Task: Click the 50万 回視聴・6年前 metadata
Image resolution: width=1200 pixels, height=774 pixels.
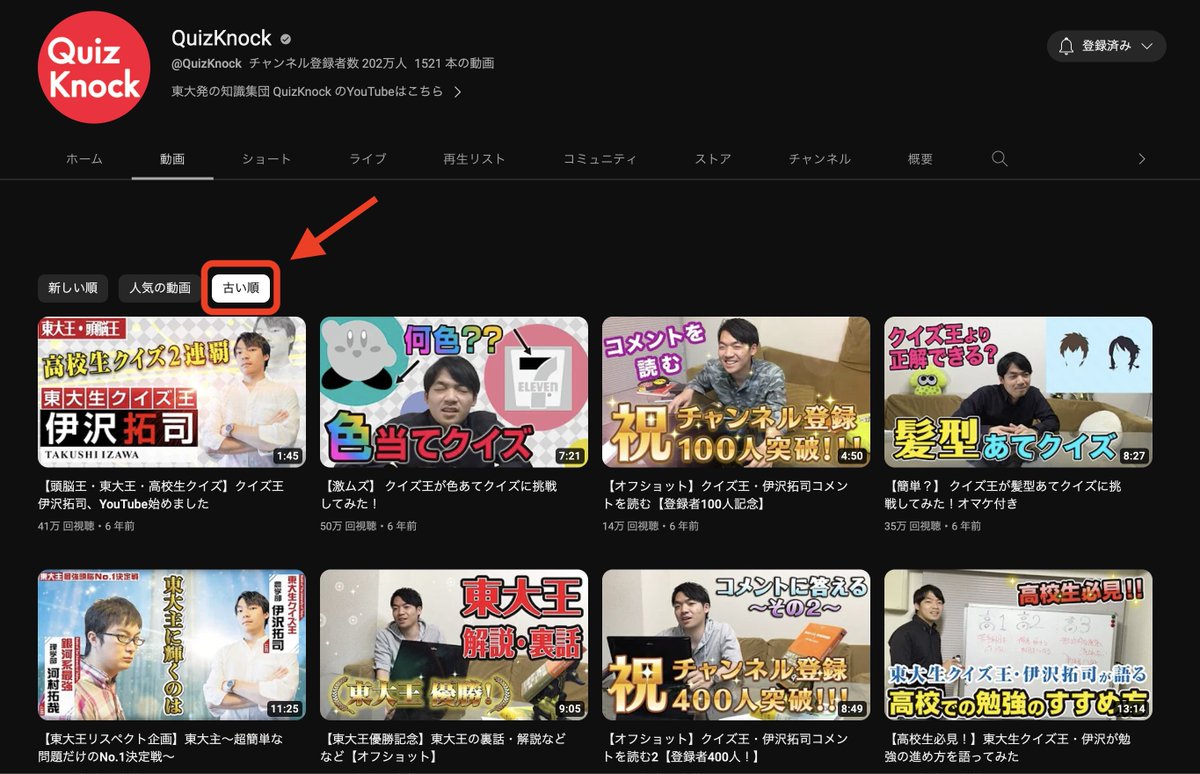Action: (369, 525)
